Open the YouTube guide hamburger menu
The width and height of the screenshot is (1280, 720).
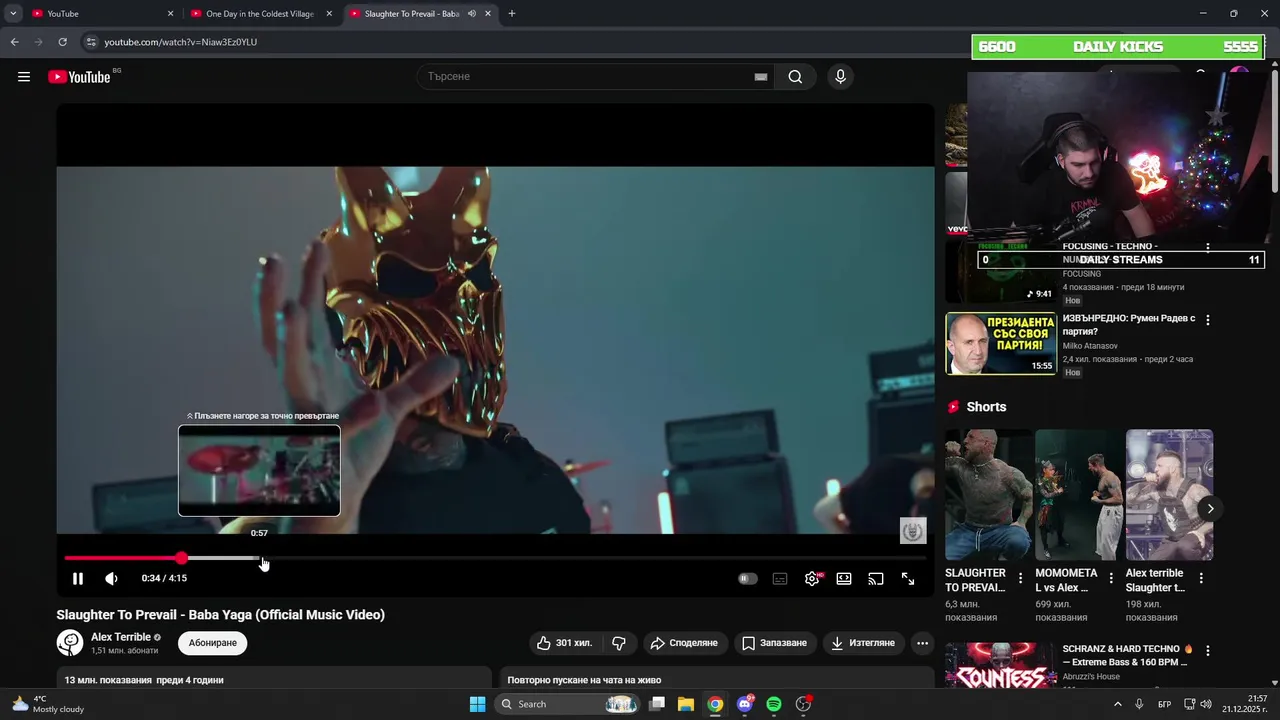pos(24,77)
